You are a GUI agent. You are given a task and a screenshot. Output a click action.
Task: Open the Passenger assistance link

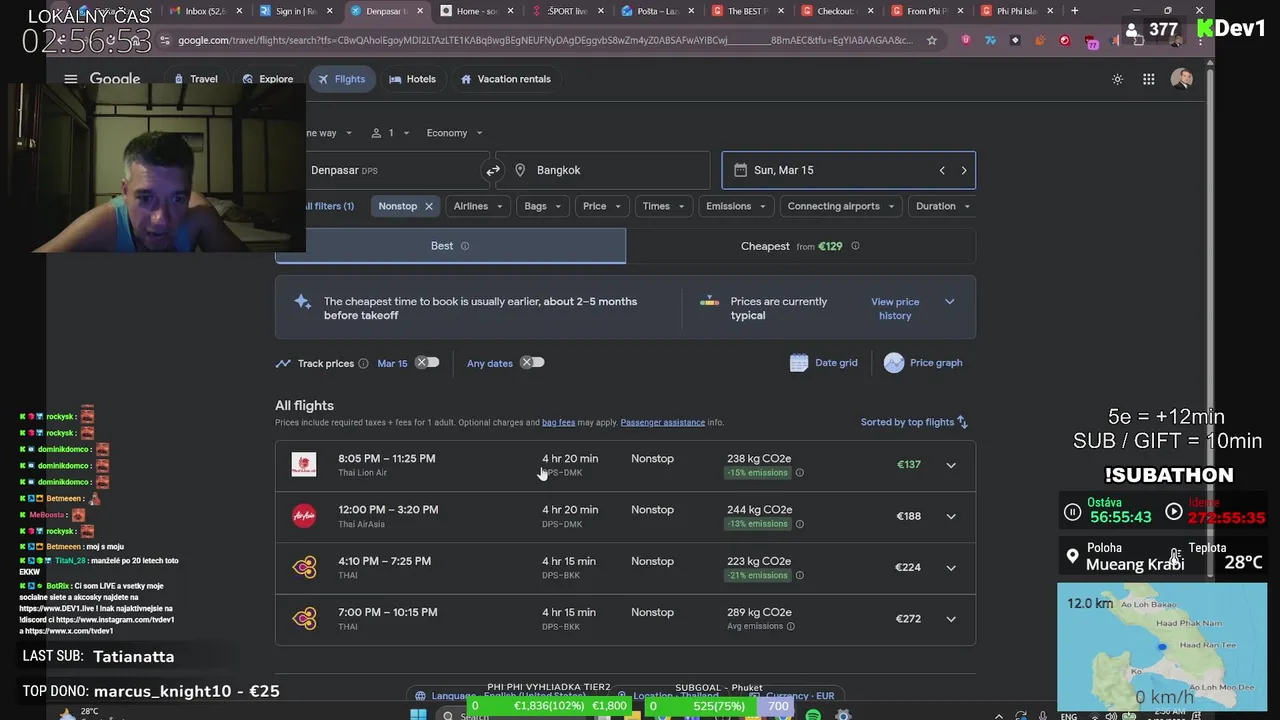pos(662,423)
